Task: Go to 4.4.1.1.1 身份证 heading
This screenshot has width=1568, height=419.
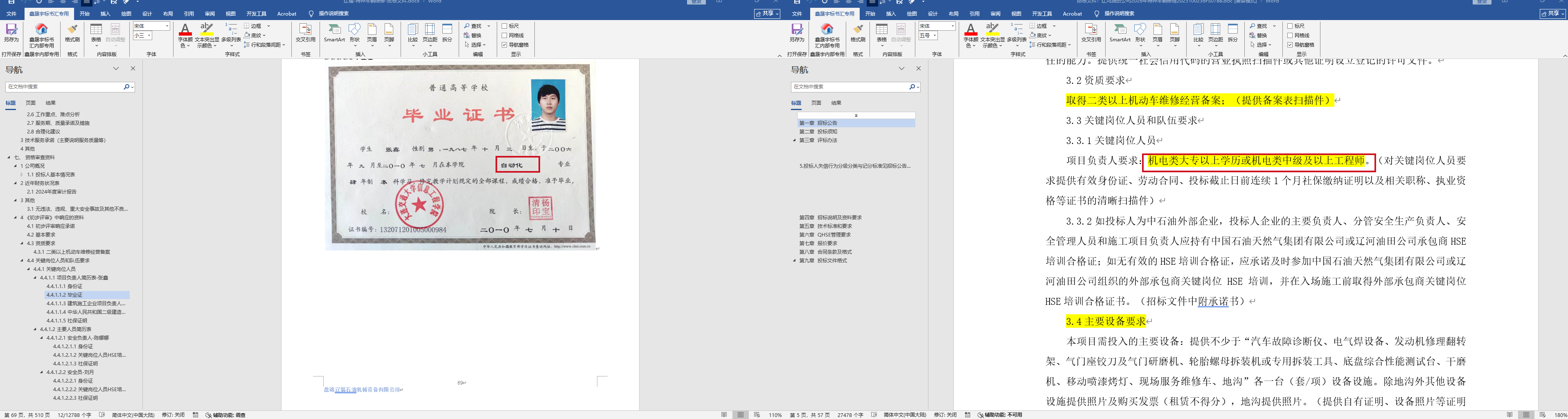Action: click(x=64, y=286)
